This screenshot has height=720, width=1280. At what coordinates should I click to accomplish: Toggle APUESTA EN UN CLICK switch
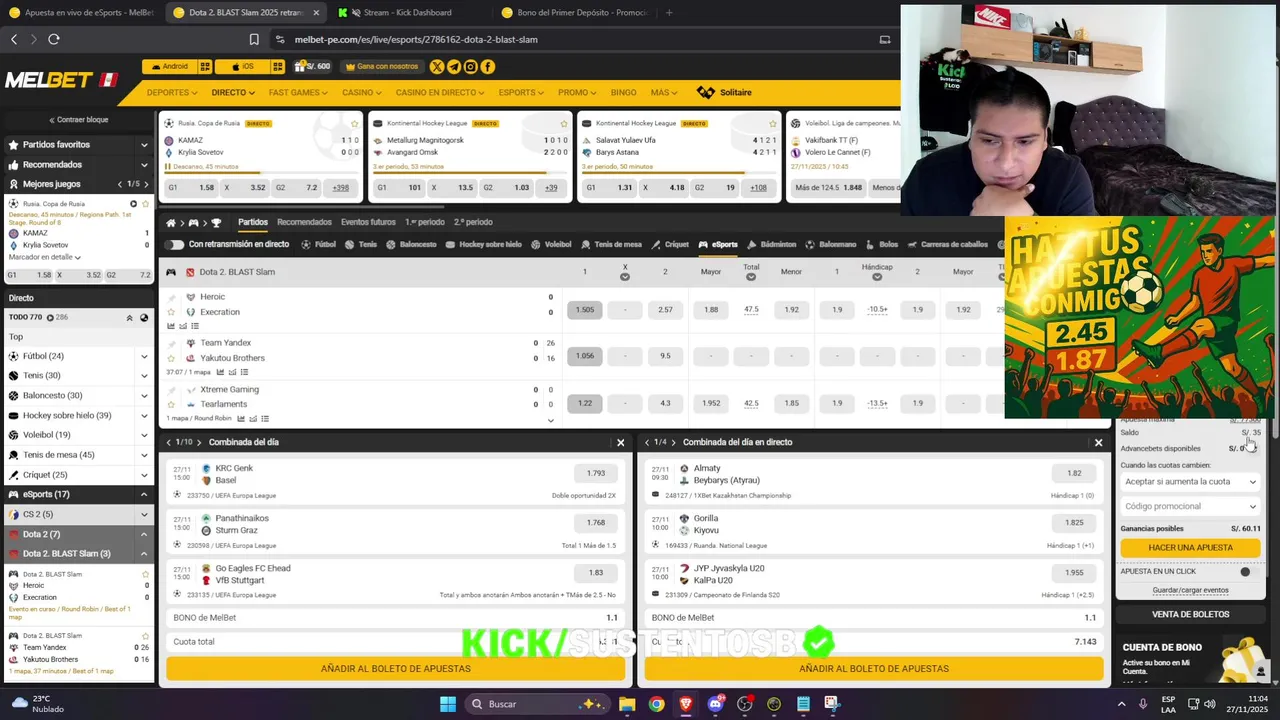[x=1245, y=572]
